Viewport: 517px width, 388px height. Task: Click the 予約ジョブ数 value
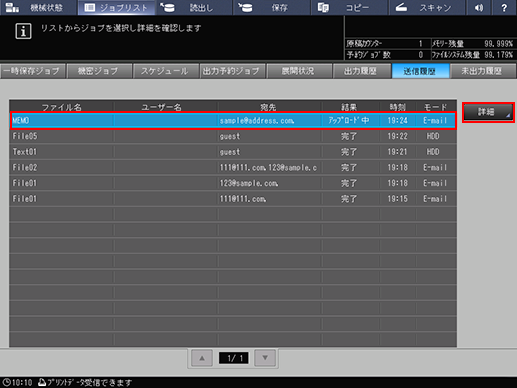[x=420, y=54]
